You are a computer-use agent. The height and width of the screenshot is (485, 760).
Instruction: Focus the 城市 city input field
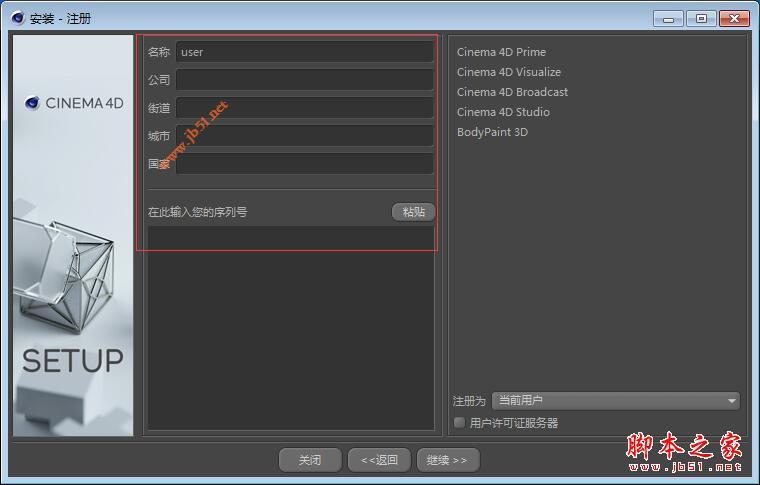point(305,136)
